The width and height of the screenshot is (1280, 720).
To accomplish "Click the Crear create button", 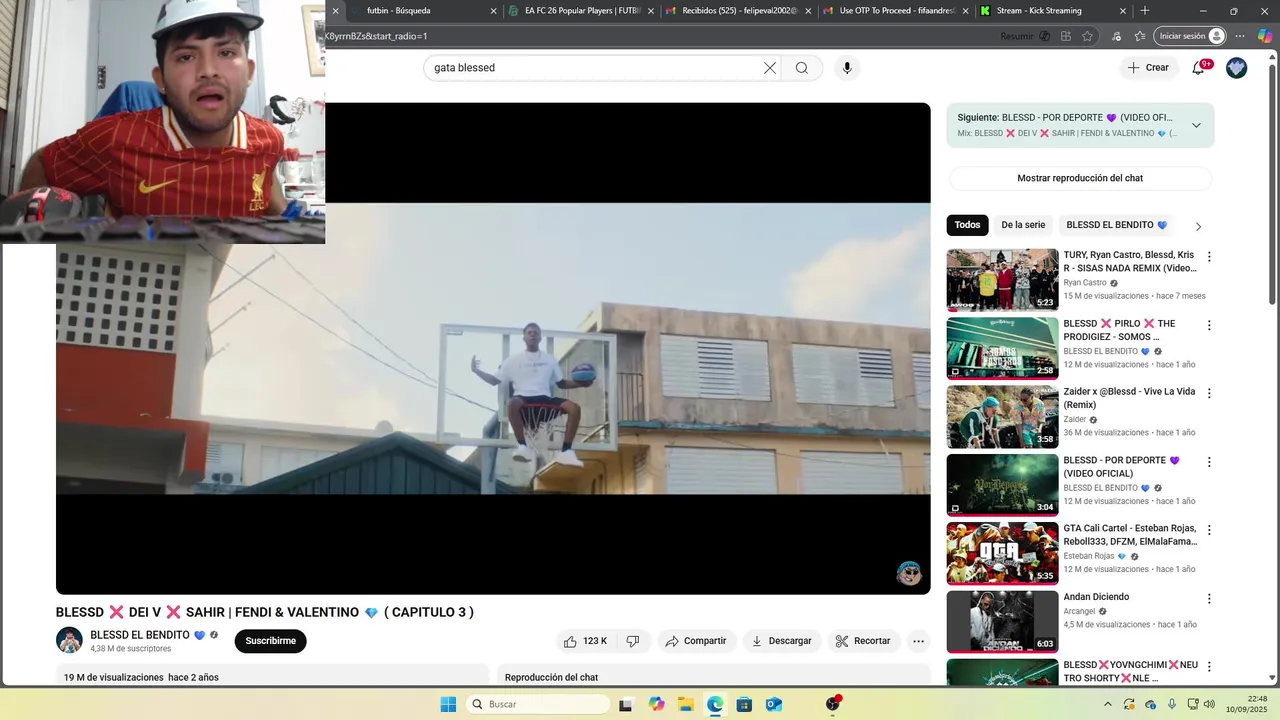I will click(1148, 68).
